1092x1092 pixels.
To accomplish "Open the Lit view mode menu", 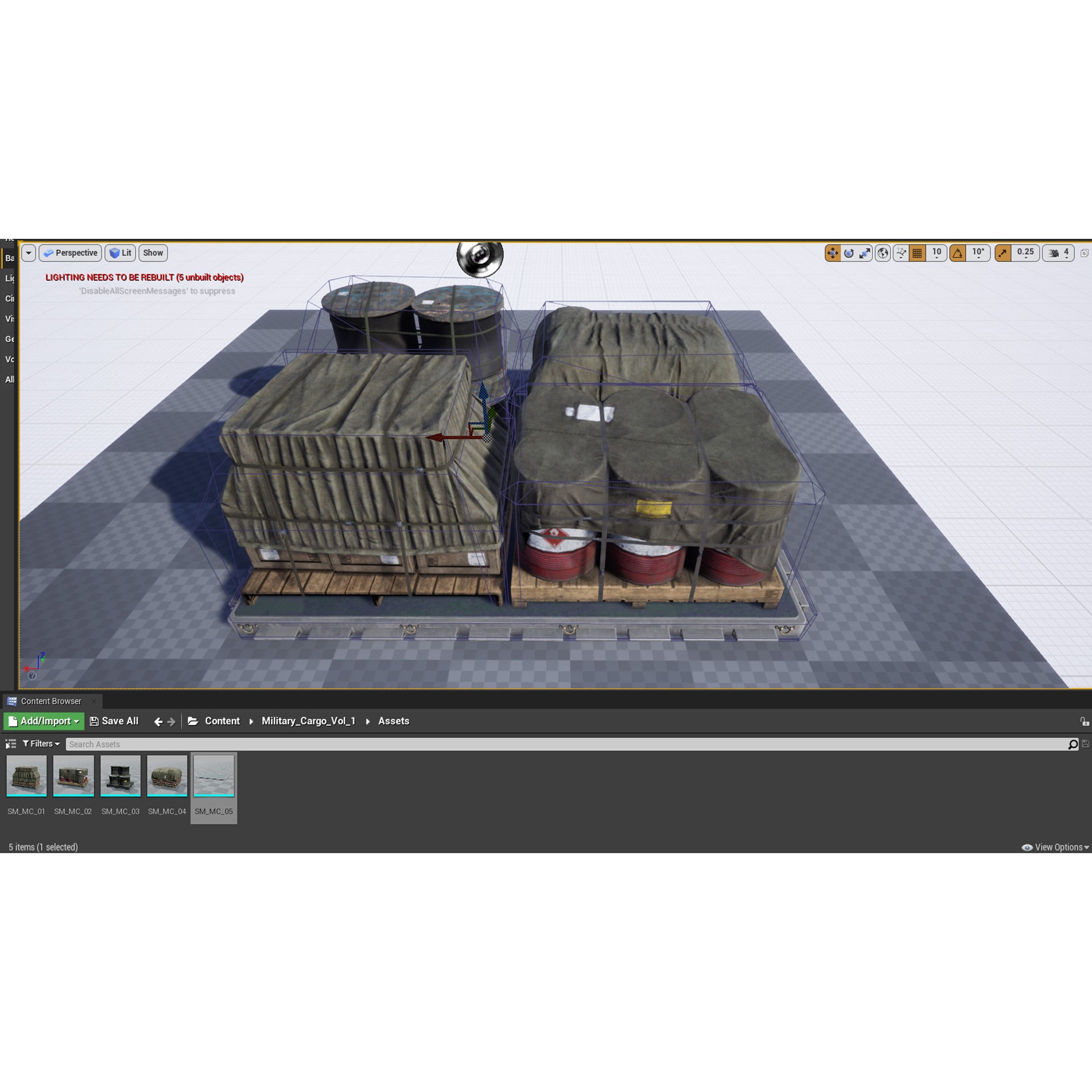I will point(120,253).
